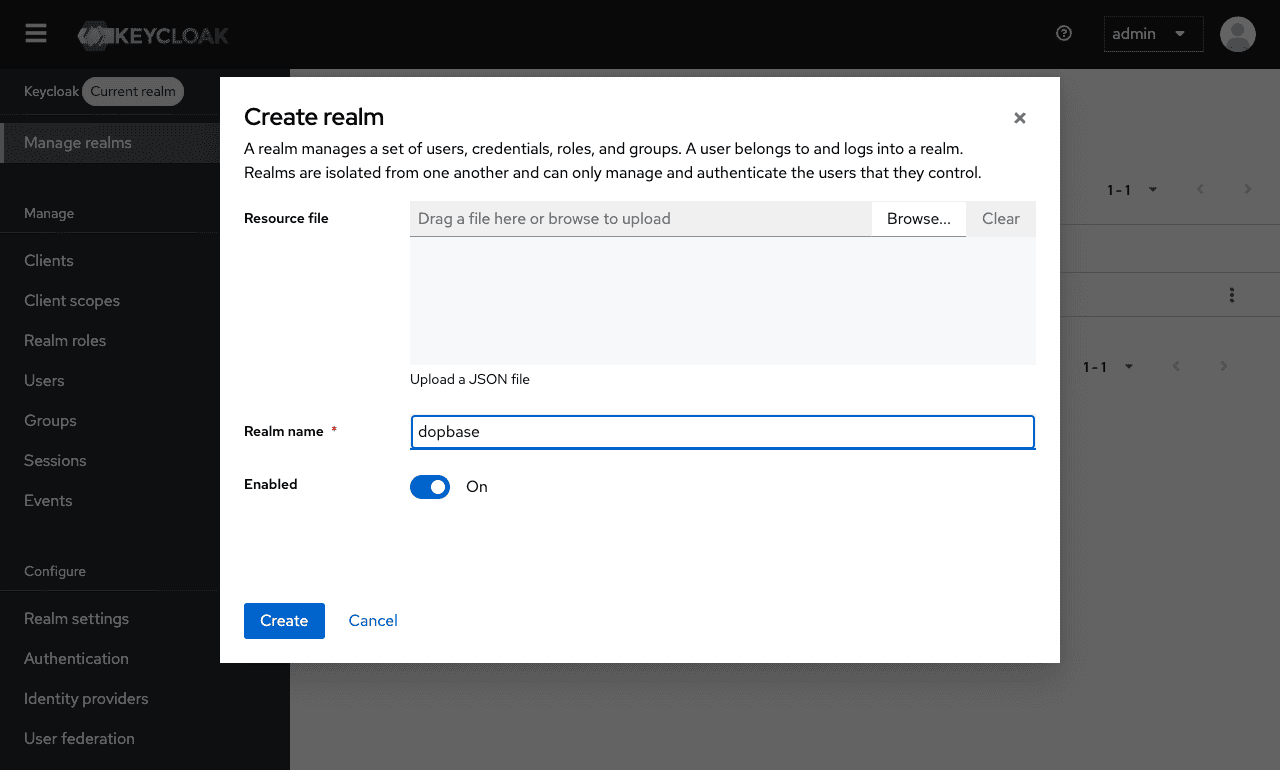
Task: Focus the Realm name input field
Action: (x=723, y=433)
